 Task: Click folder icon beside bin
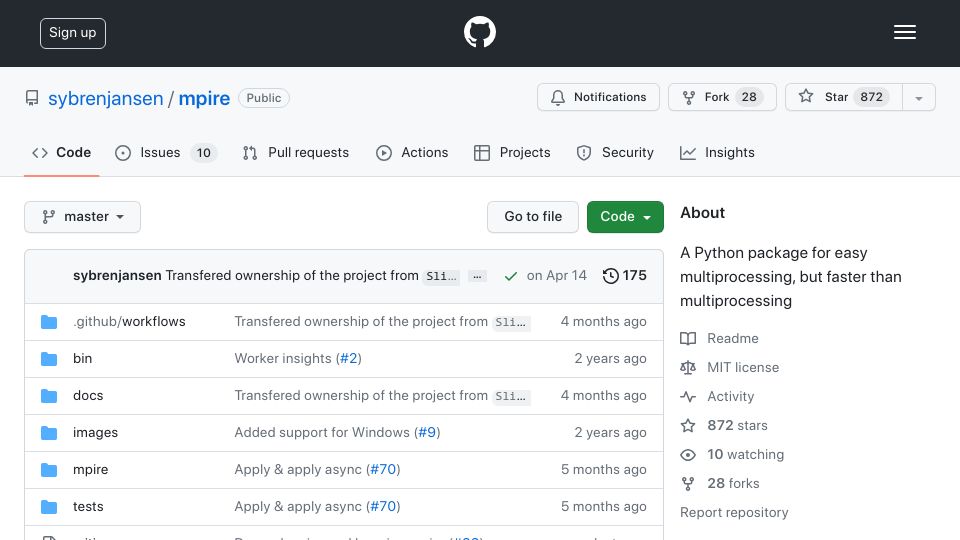pyautogui.click(x=49, y=359)
